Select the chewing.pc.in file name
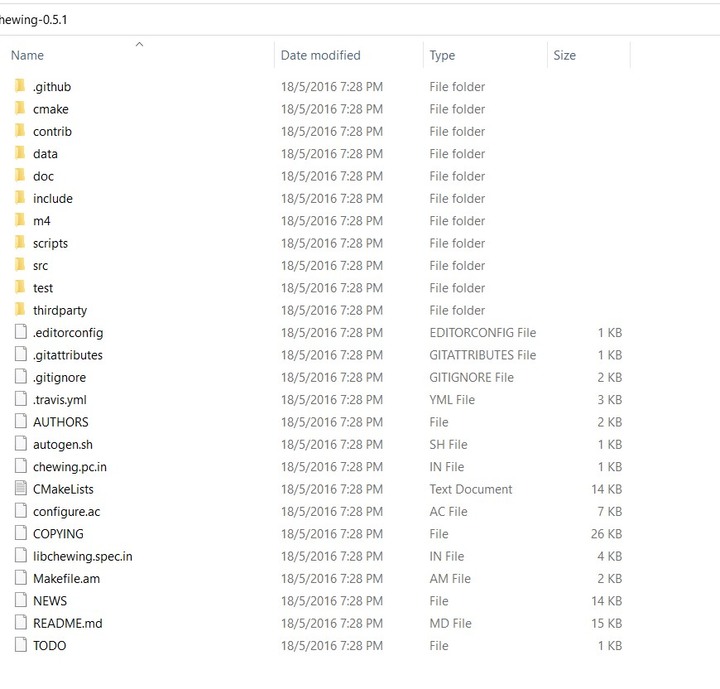Viewport: 720px width, 689px height. coord(70,467)
